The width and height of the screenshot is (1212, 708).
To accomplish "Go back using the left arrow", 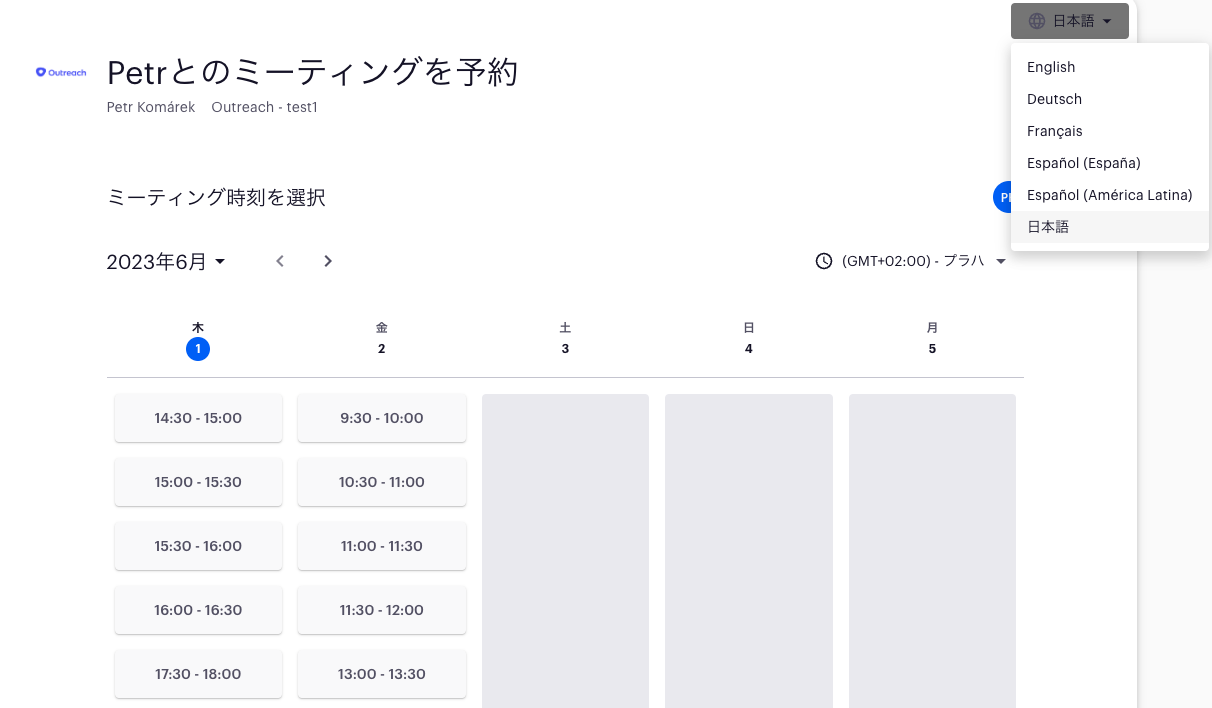I will tap(280, 261).
